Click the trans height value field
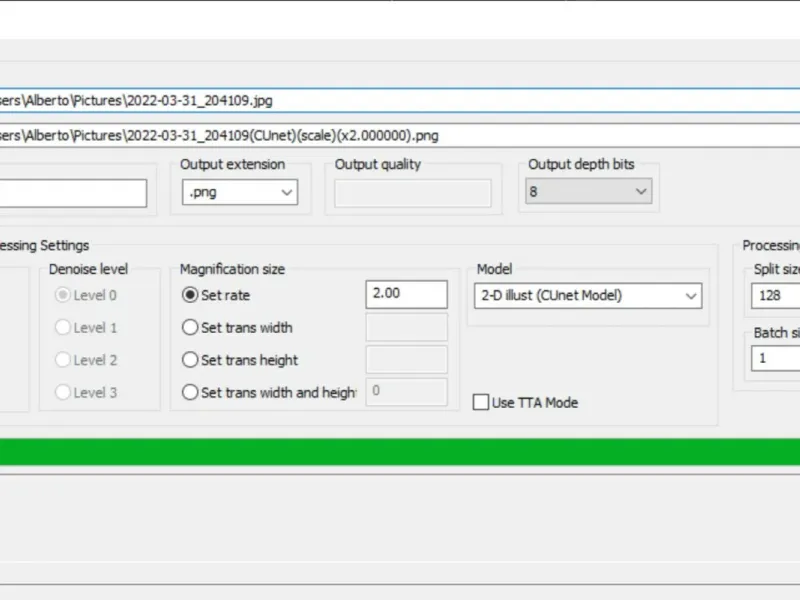This screenshot has height=600, width=800. click(x=407, y=360)
